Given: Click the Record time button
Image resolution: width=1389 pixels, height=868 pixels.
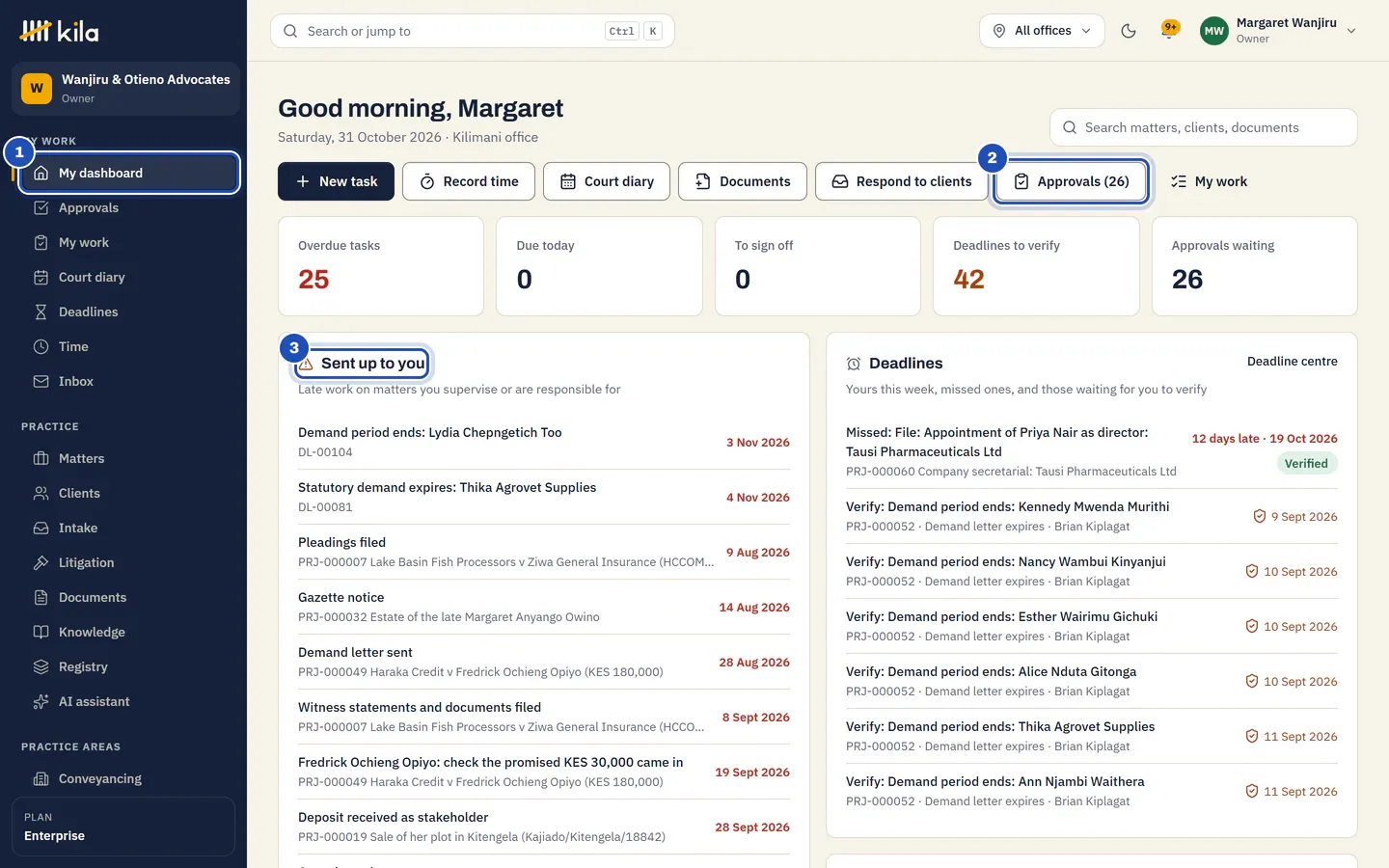Looking at the screenshot, I should 469,181.
